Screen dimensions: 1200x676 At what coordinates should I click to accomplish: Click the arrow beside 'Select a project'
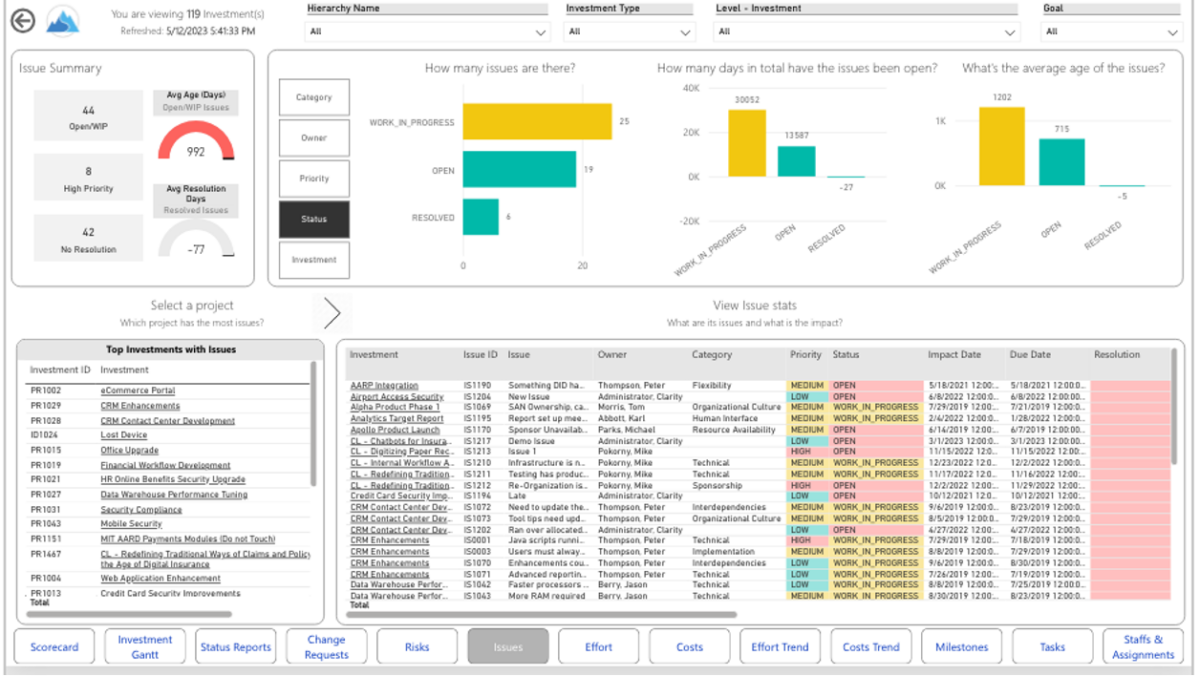[x=331, y=313]
